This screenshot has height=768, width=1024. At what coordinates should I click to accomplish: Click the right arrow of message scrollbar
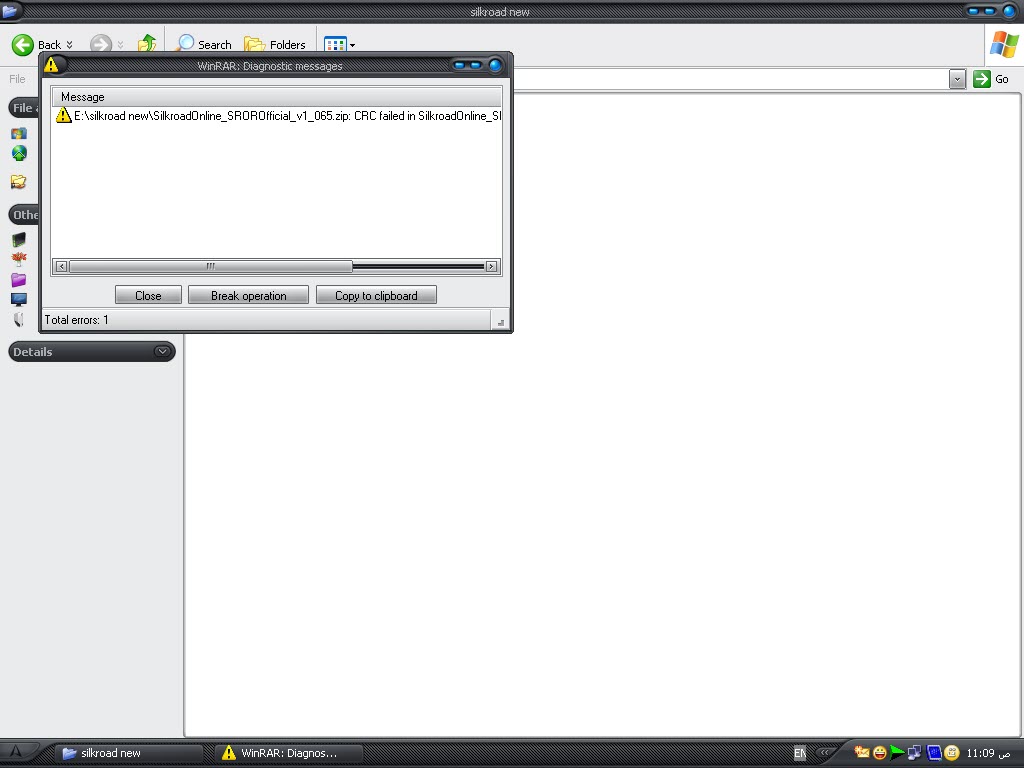pos(491,266)
